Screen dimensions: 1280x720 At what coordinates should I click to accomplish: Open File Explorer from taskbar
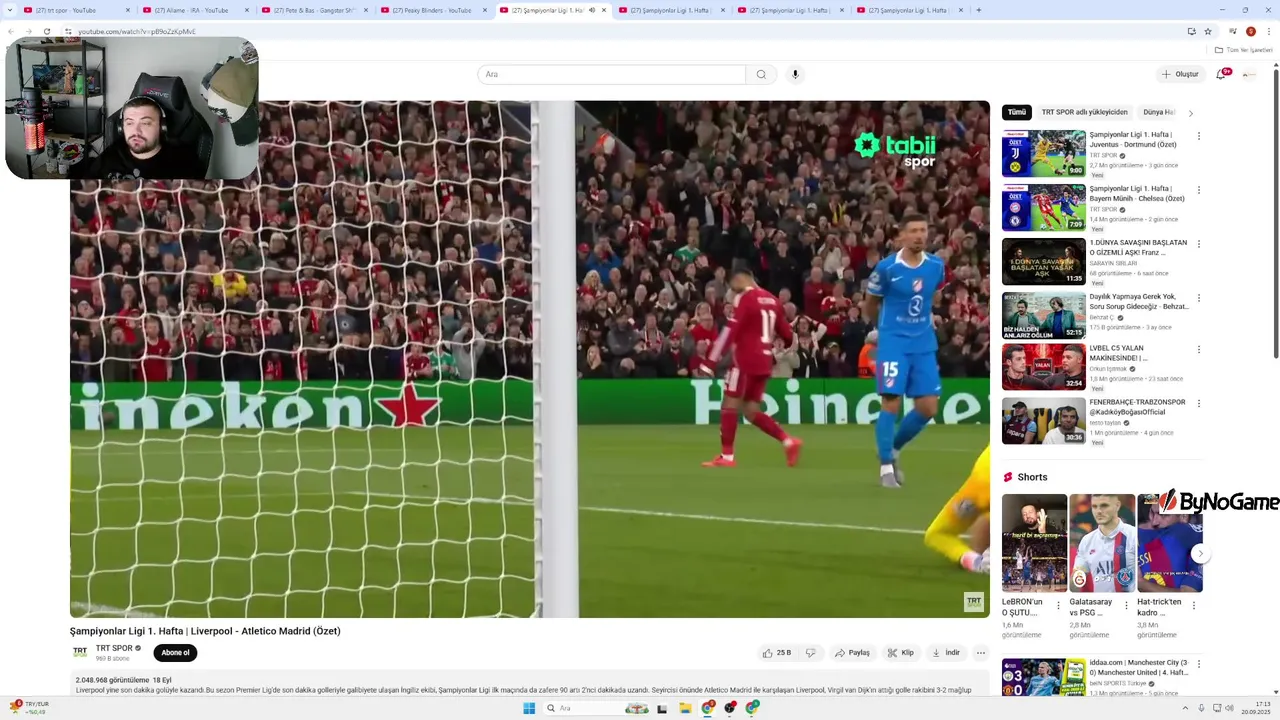pos(685,708)
